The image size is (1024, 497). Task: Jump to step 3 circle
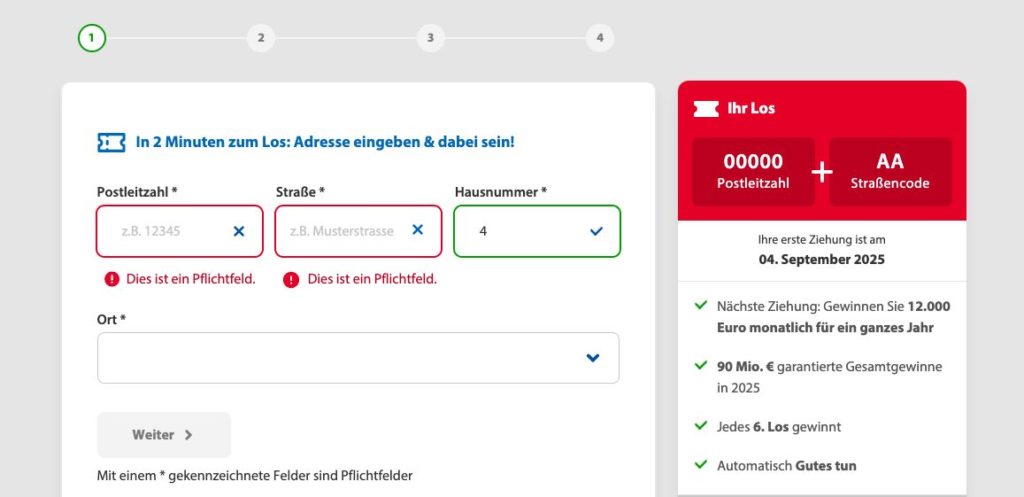(430, 38)
